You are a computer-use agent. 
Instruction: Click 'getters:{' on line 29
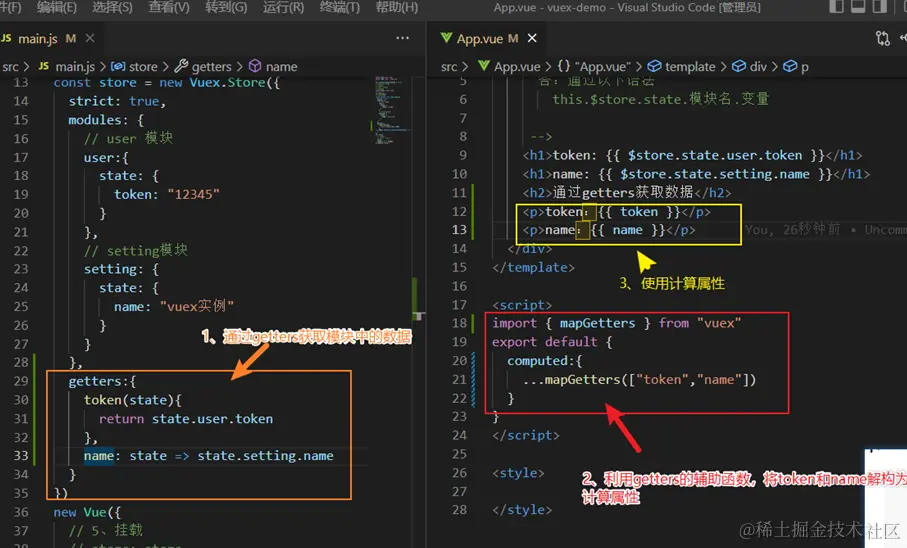click(x=102, y=381)
